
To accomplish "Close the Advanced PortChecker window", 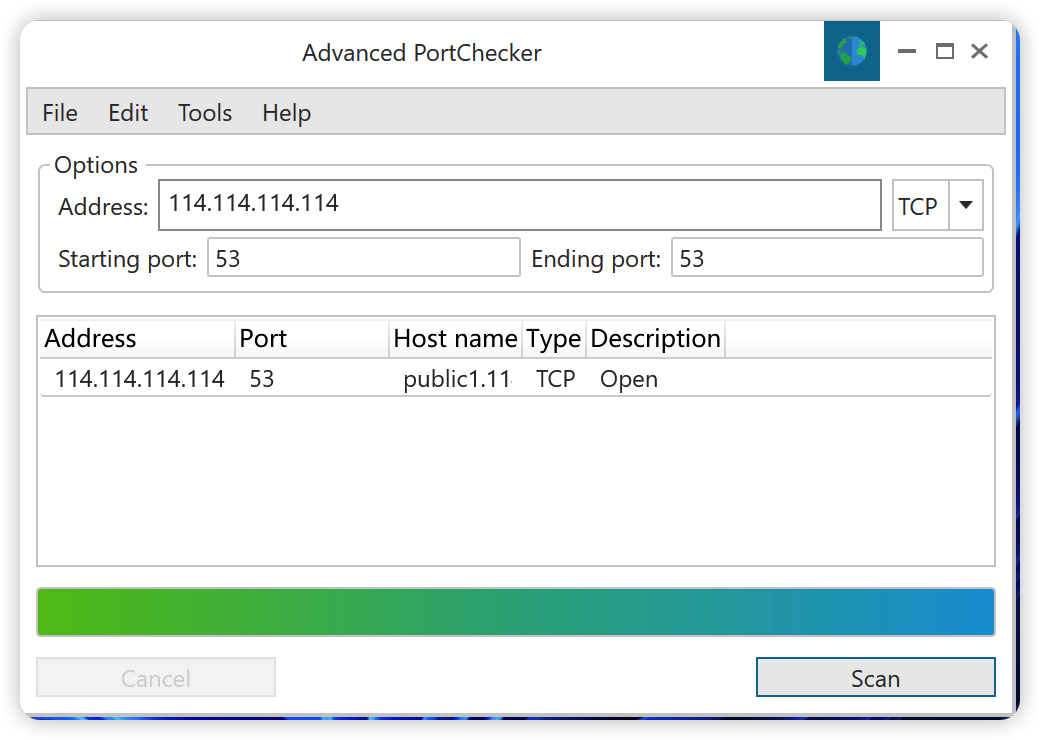I will (x=980, y=51).
